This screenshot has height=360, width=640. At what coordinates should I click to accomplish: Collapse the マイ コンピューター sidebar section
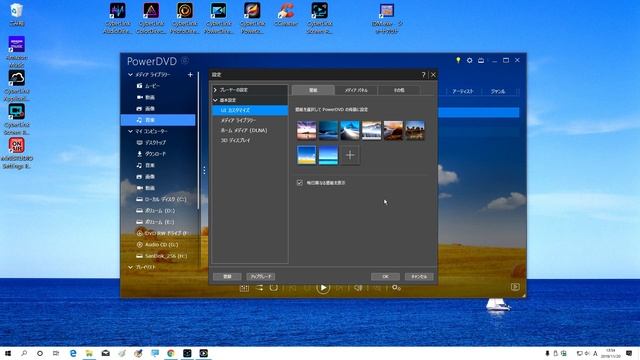130,131
